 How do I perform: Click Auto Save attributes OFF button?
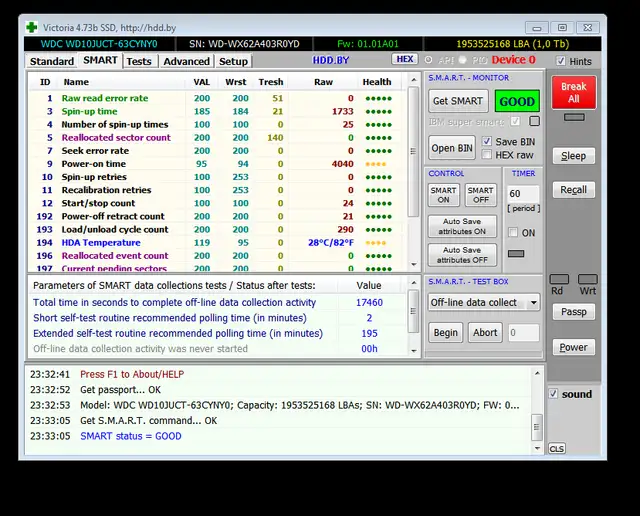(462, 255)
